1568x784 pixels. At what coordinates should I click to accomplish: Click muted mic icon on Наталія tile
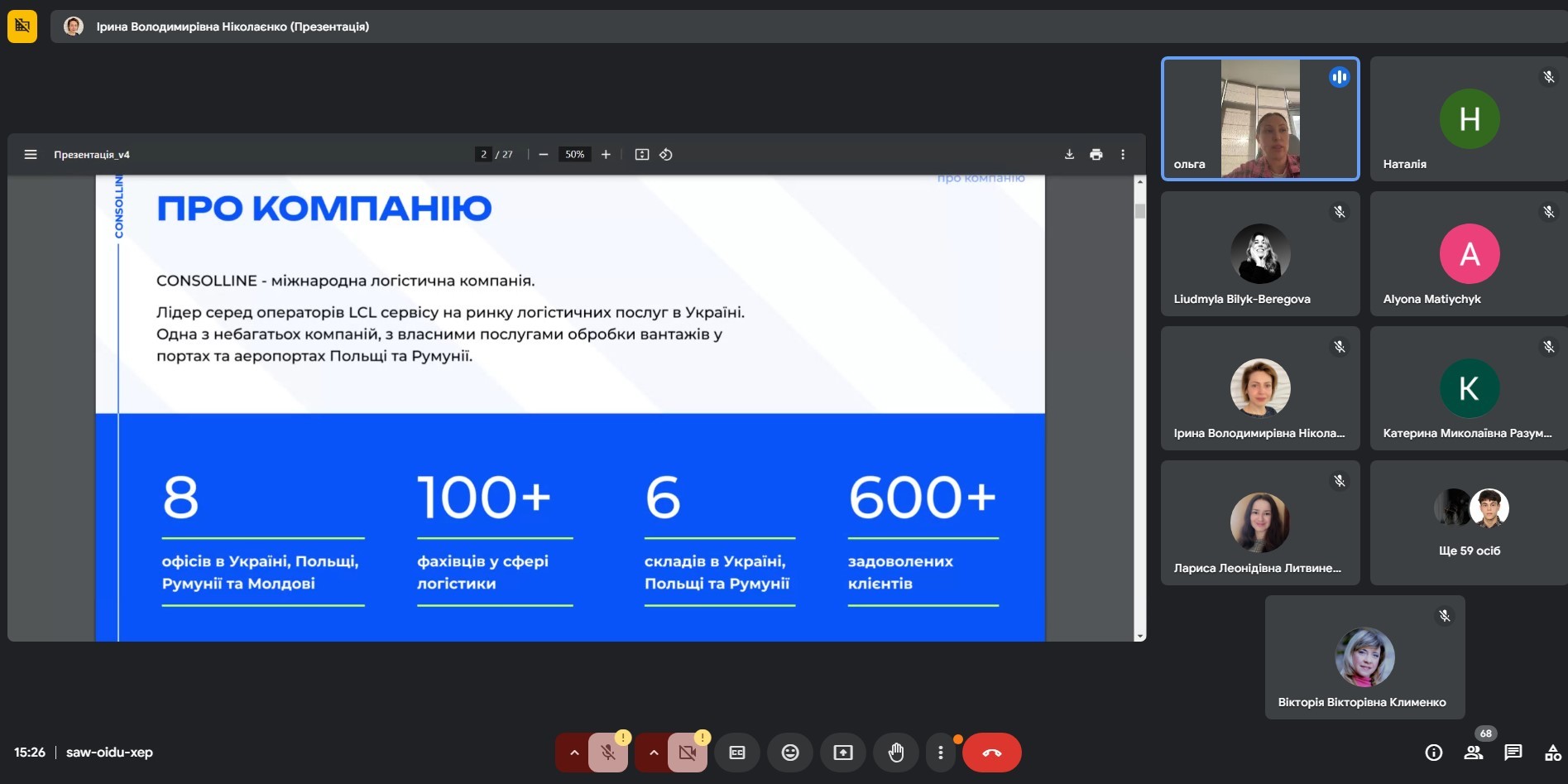(x=1548, y=77)
